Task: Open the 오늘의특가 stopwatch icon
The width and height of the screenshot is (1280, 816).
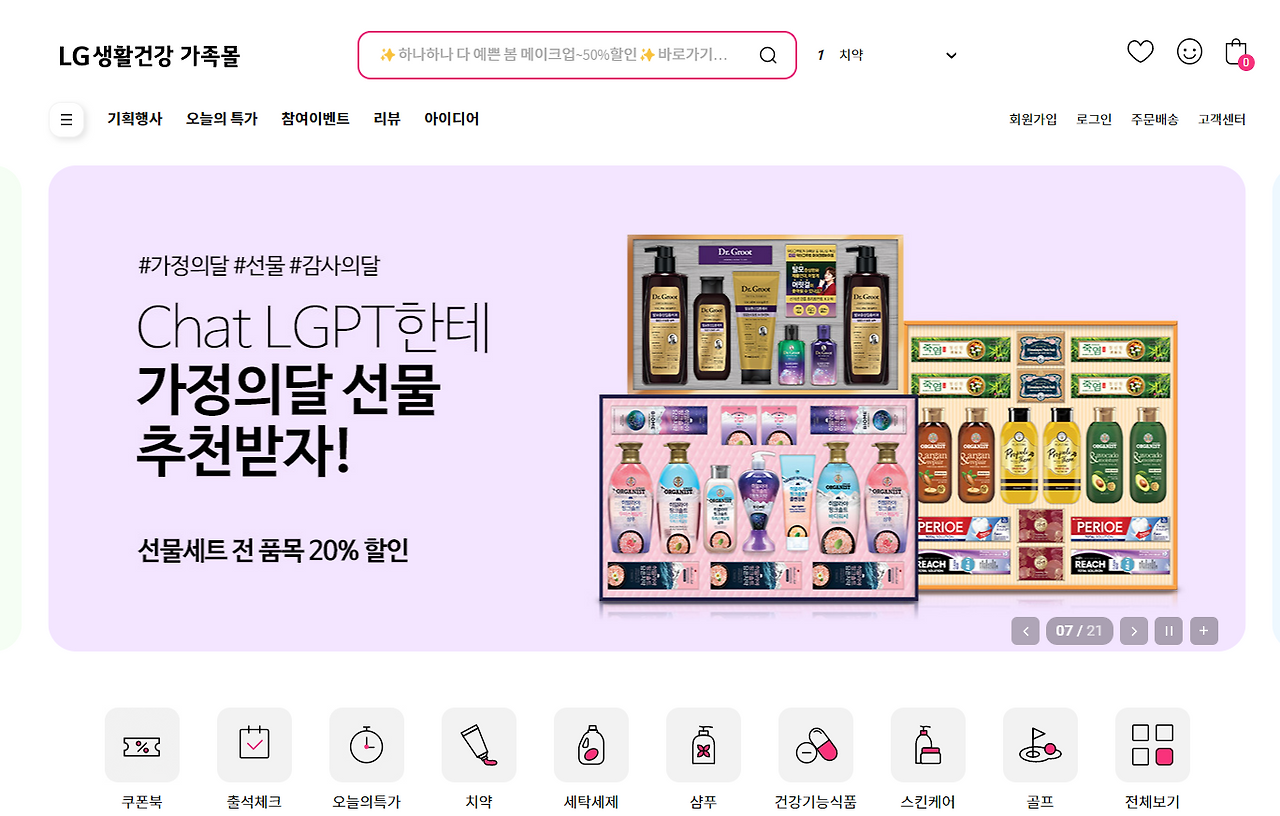Action: pos(366,745)
